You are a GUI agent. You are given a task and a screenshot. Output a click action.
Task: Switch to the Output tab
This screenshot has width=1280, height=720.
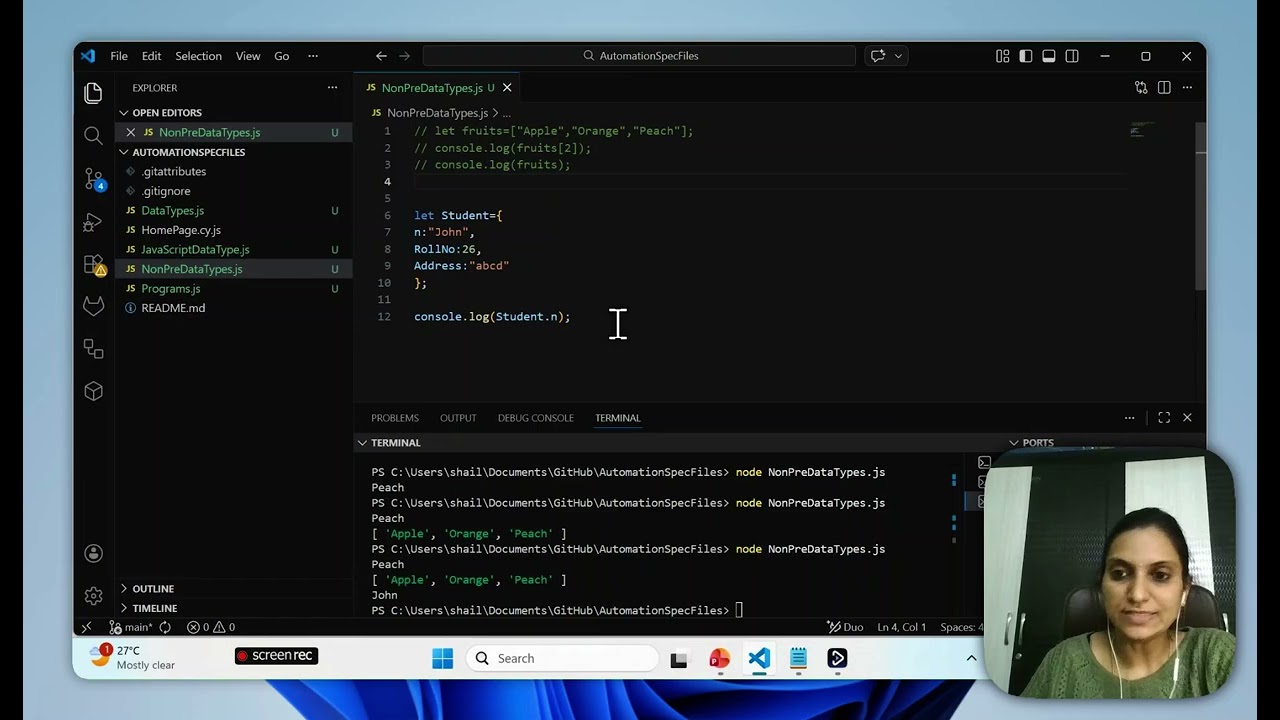pyautogui.click(x=458, y=418)
